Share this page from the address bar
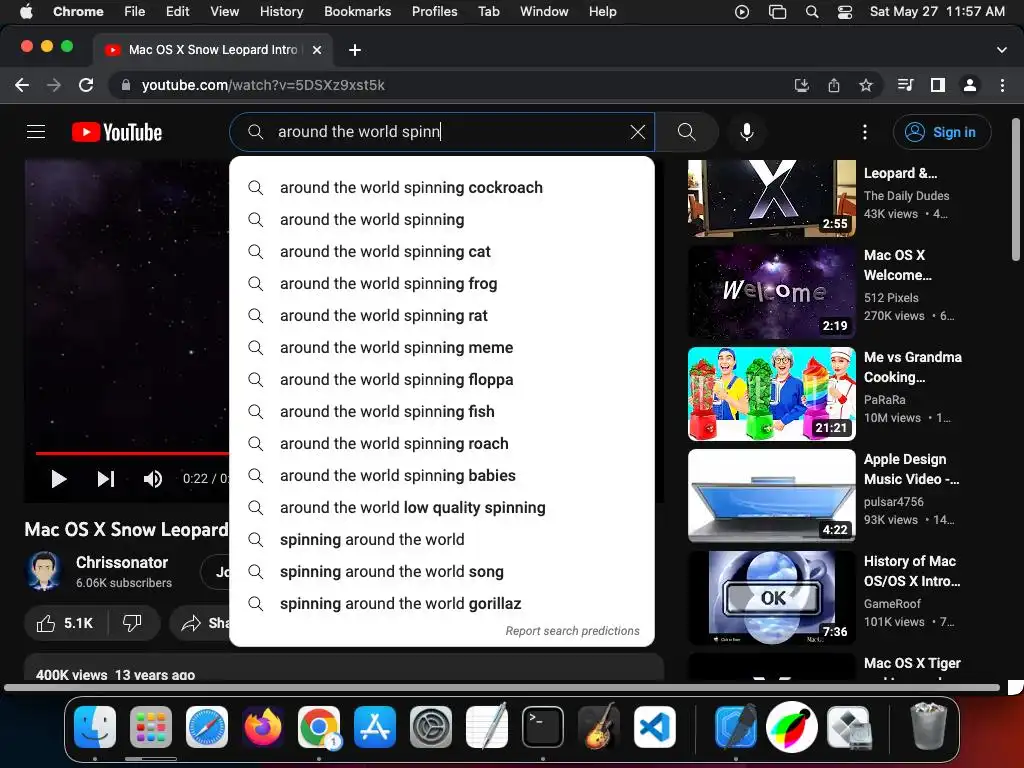The image size is (1024, 768). point(834,85)
